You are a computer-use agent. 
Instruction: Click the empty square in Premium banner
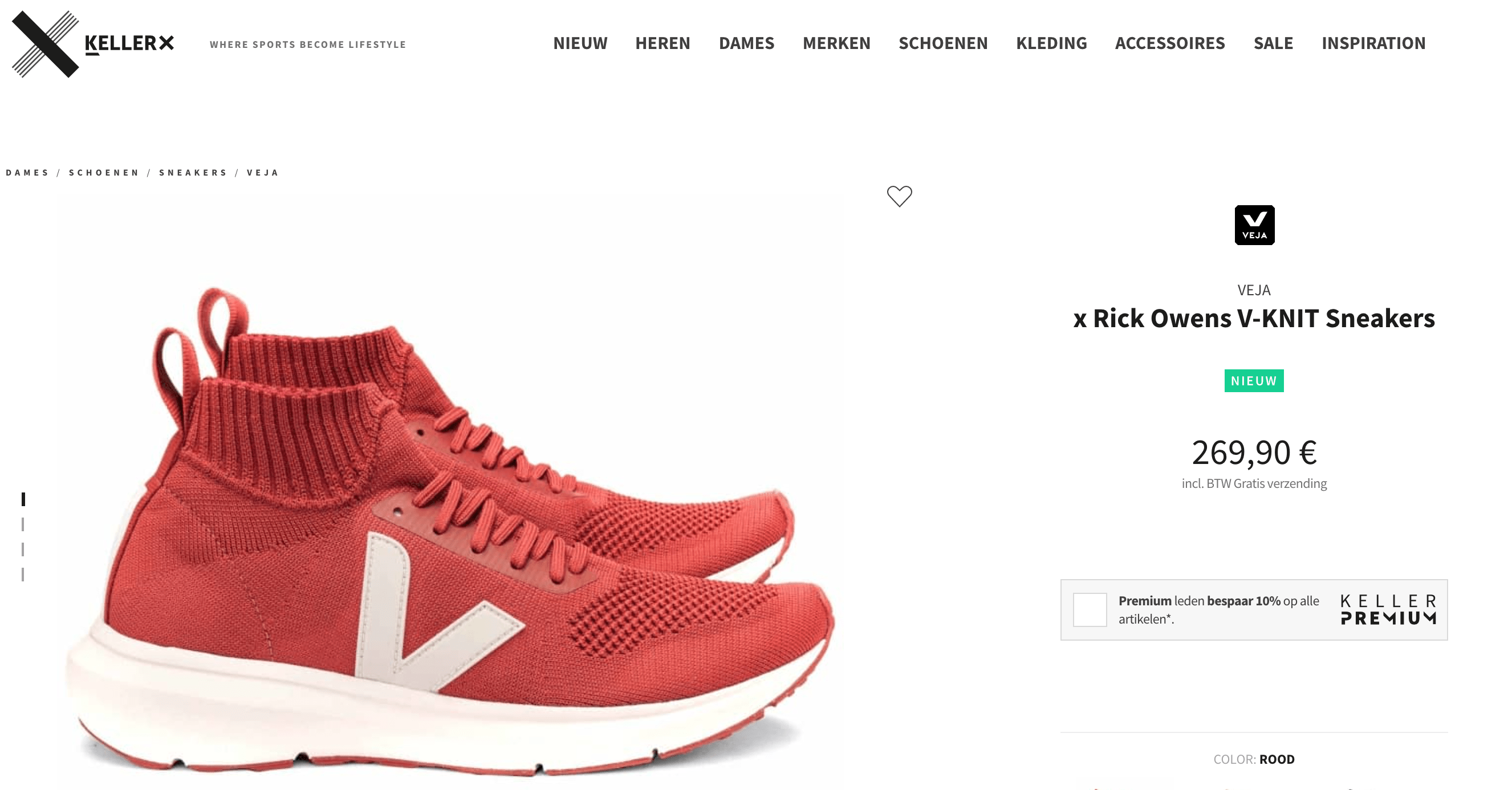[1090, 610]
